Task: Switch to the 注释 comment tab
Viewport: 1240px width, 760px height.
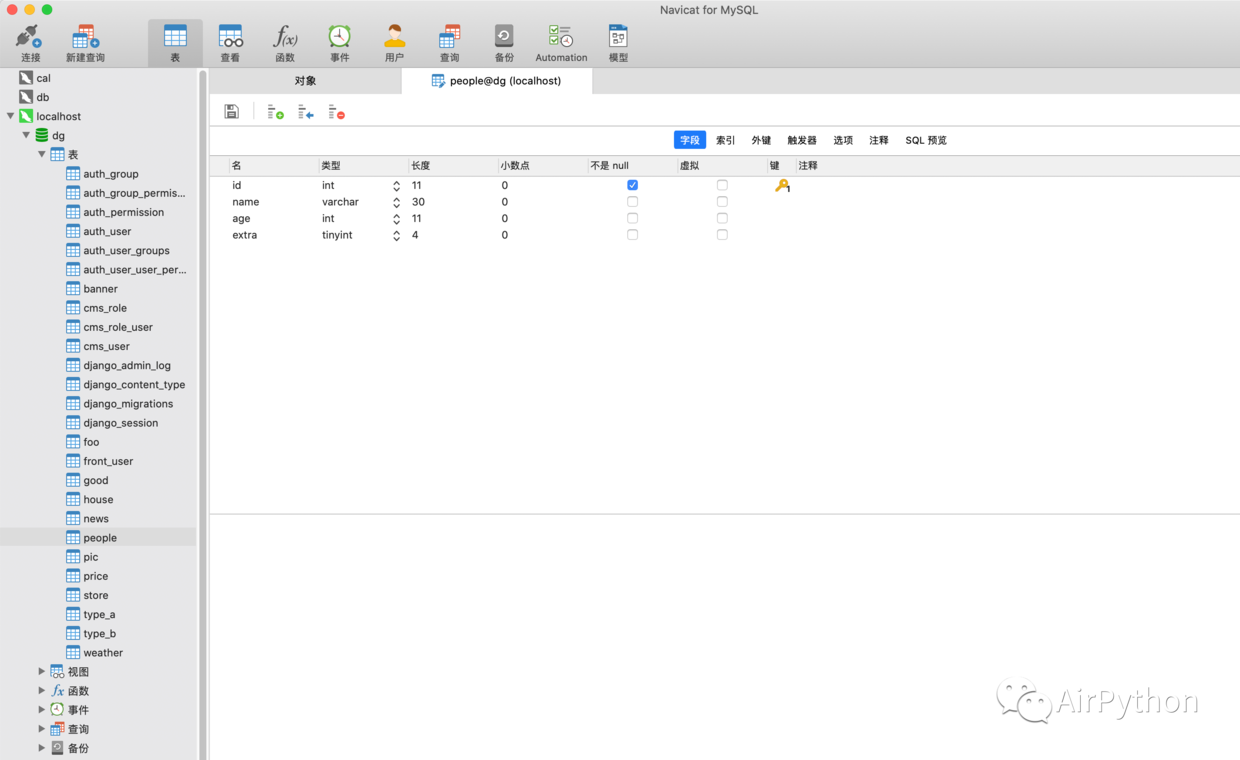Action: 879,140
